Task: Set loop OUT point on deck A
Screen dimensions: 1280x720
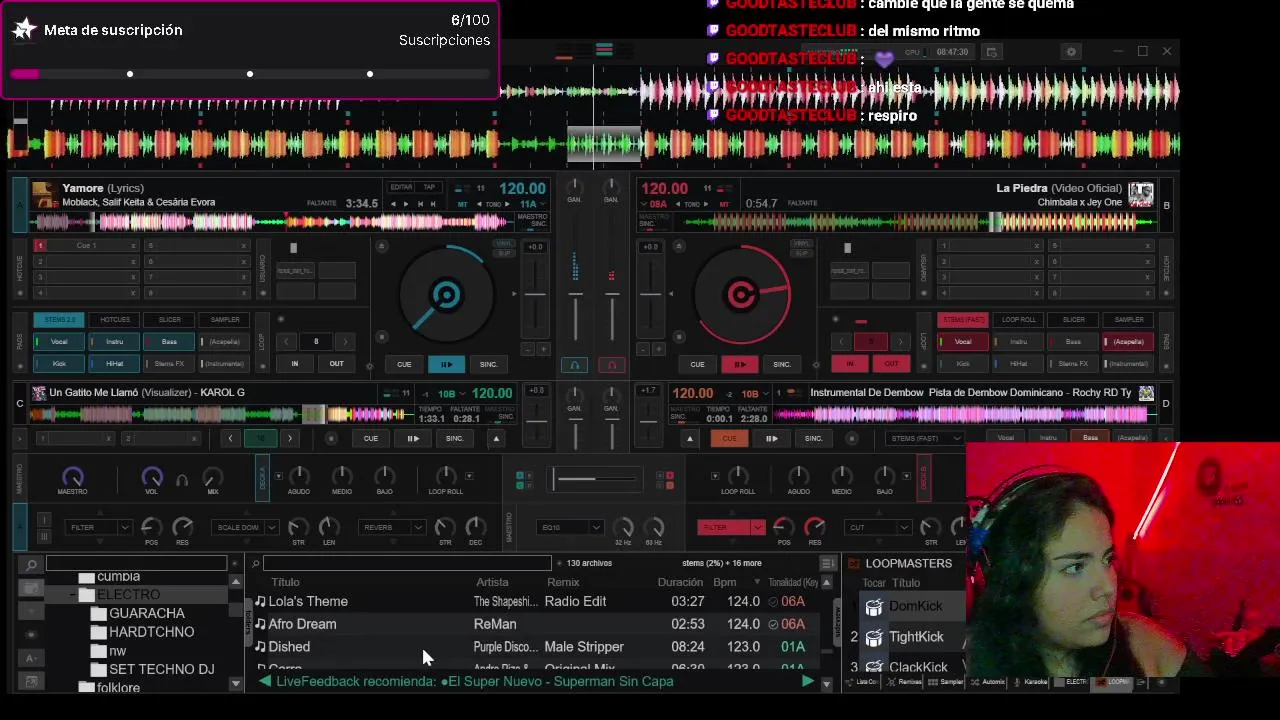Action: [337, 364]
